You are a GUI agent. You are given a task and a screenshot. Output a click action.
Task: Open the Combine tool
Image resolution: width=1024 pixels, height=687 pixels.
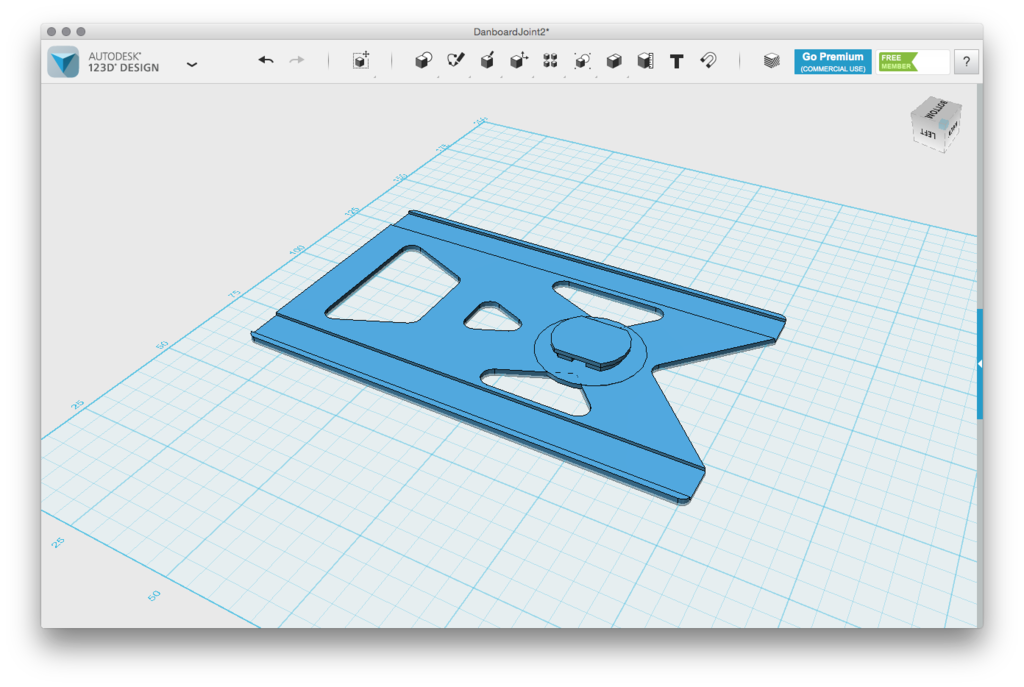[614, 61]
